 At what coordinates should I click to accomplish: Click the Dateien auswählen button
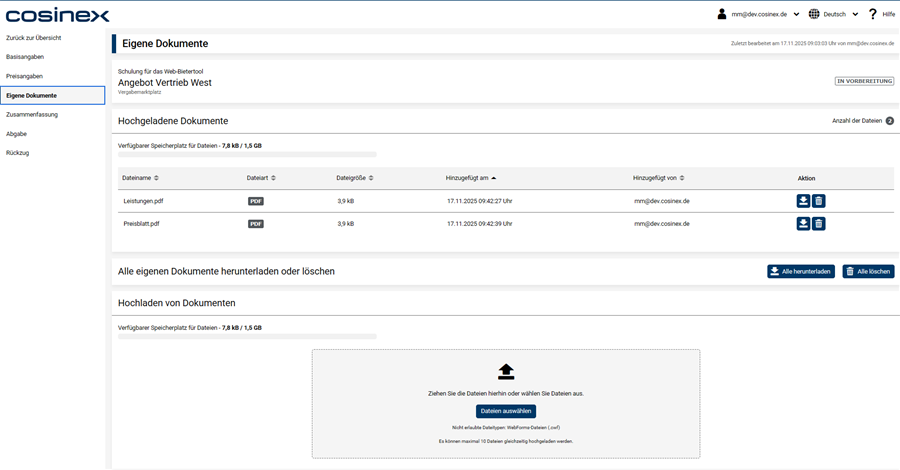click(x=505, y=411)
